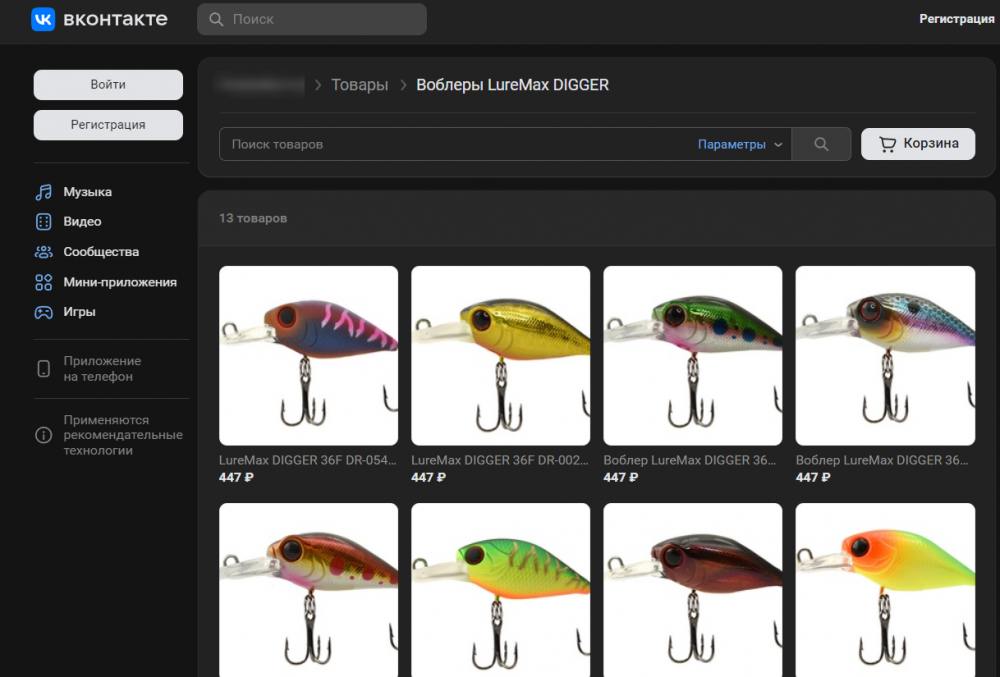Expand the Параметры dropdown
The height and width of the screenshot is (677, 1000).
[x=740, y=145]
